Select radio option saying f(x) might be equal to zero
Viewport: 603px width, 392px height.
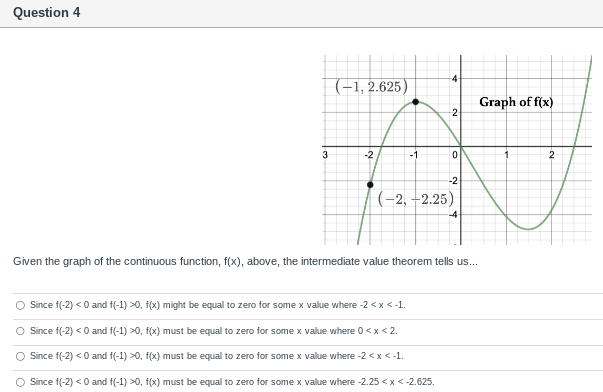20,305
